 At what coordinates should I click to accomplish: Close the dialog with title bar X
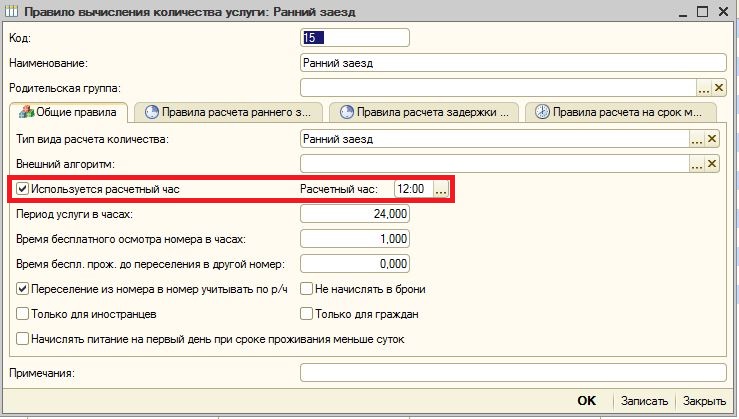[x=723, y=11]
